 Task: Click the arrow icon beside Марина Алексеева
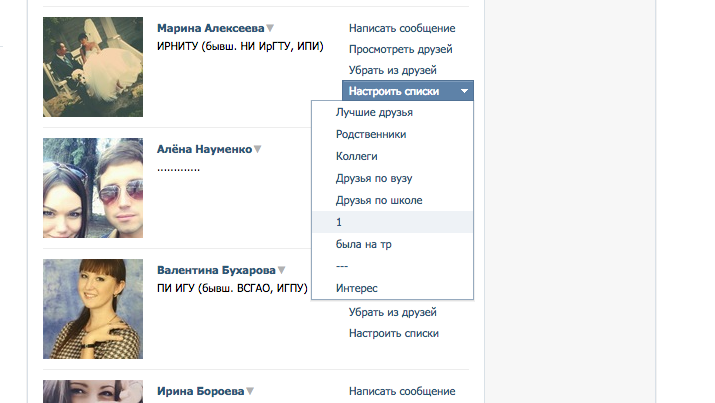coord(270,28)
